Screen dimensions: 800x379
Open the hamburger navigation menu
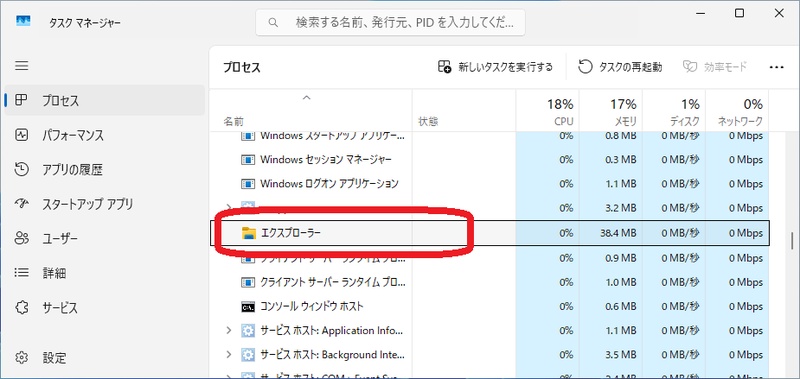click(21, 66)
